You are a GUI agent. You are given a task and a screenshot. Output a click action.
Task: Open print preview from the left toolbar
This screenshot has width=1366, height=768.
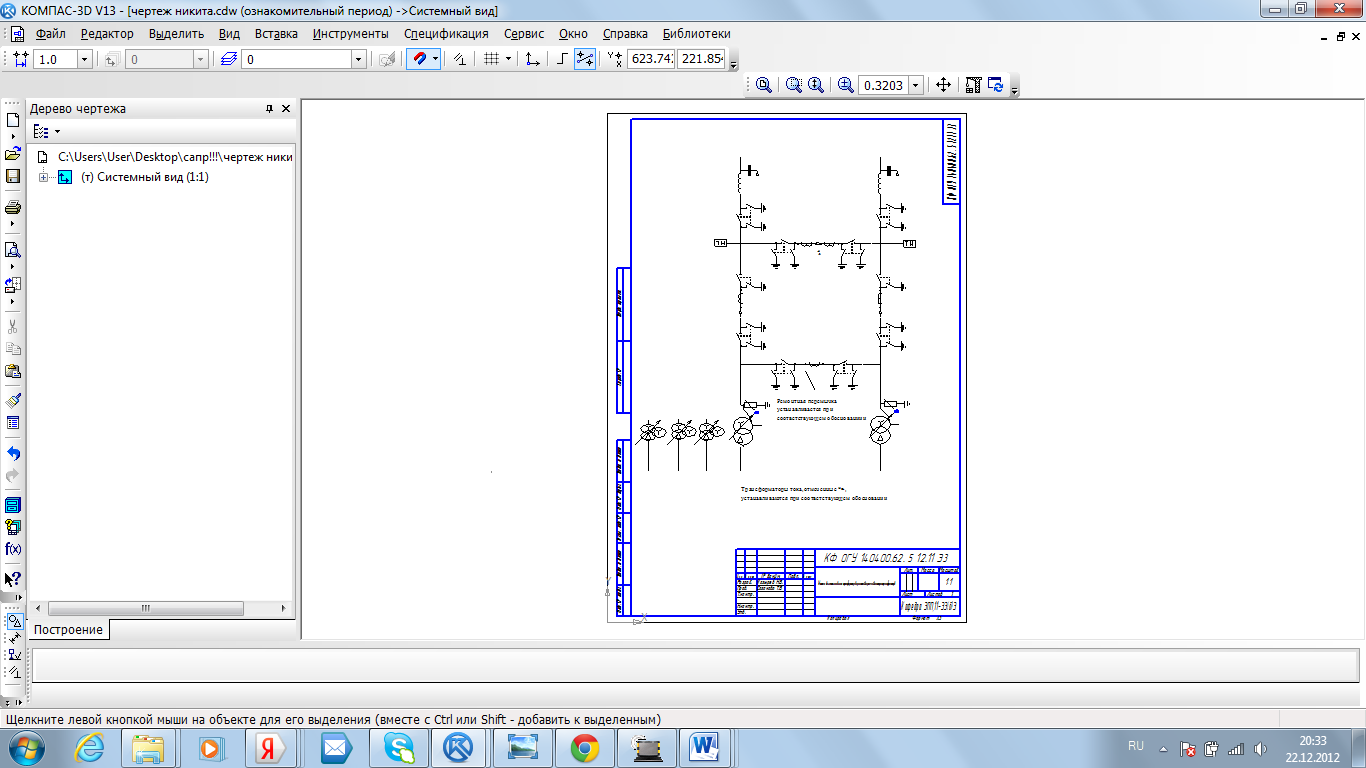[13, 250]
